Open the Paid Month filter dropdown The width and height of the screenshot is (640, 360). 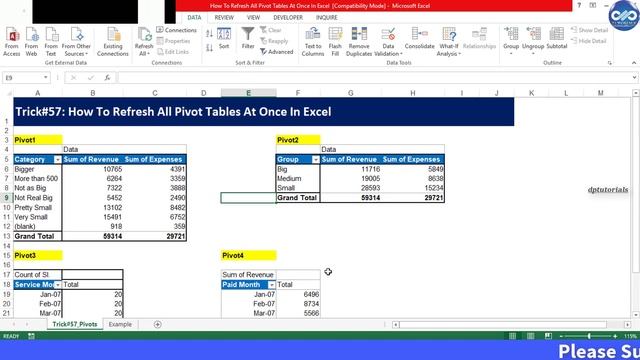point(271,285)
